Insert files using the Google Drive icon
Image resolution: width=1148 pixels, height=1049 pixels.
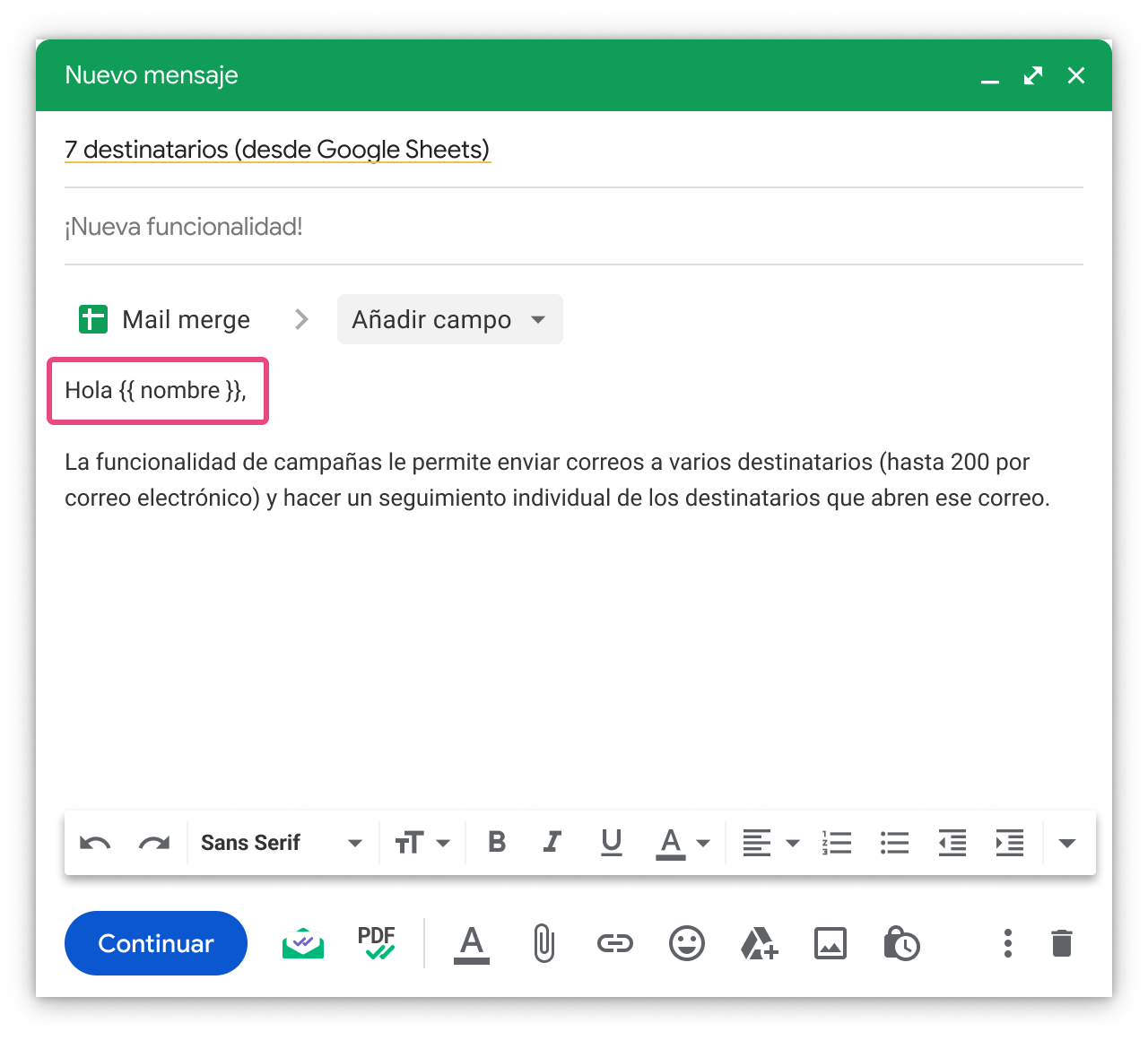(x=759, y=943)
